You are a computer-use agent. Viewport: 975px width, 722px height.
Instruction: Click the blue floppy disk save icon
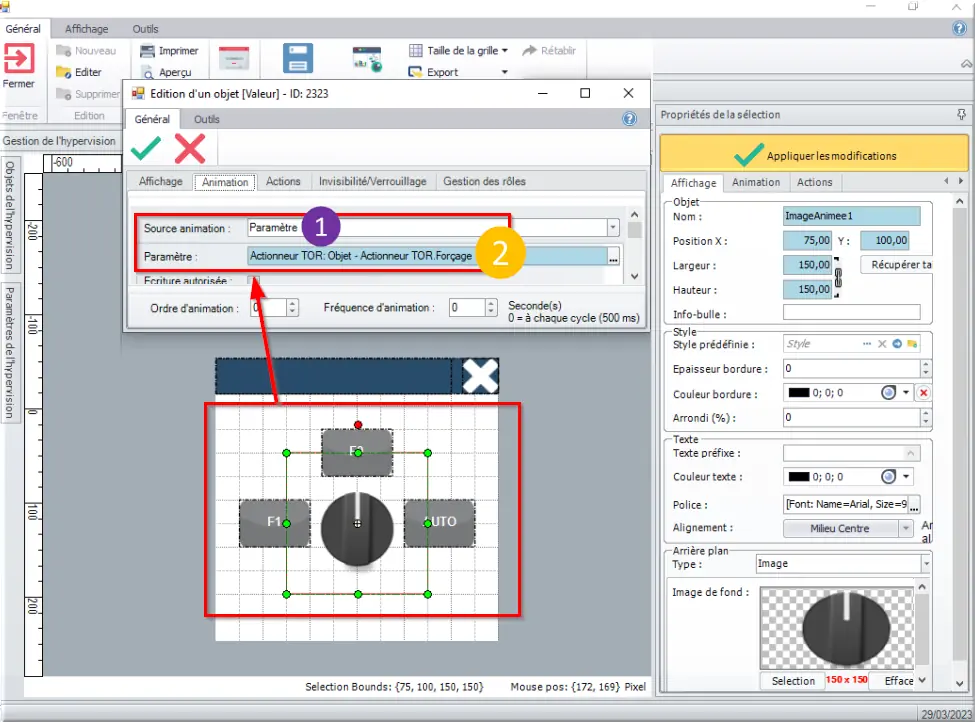point(298,58)
